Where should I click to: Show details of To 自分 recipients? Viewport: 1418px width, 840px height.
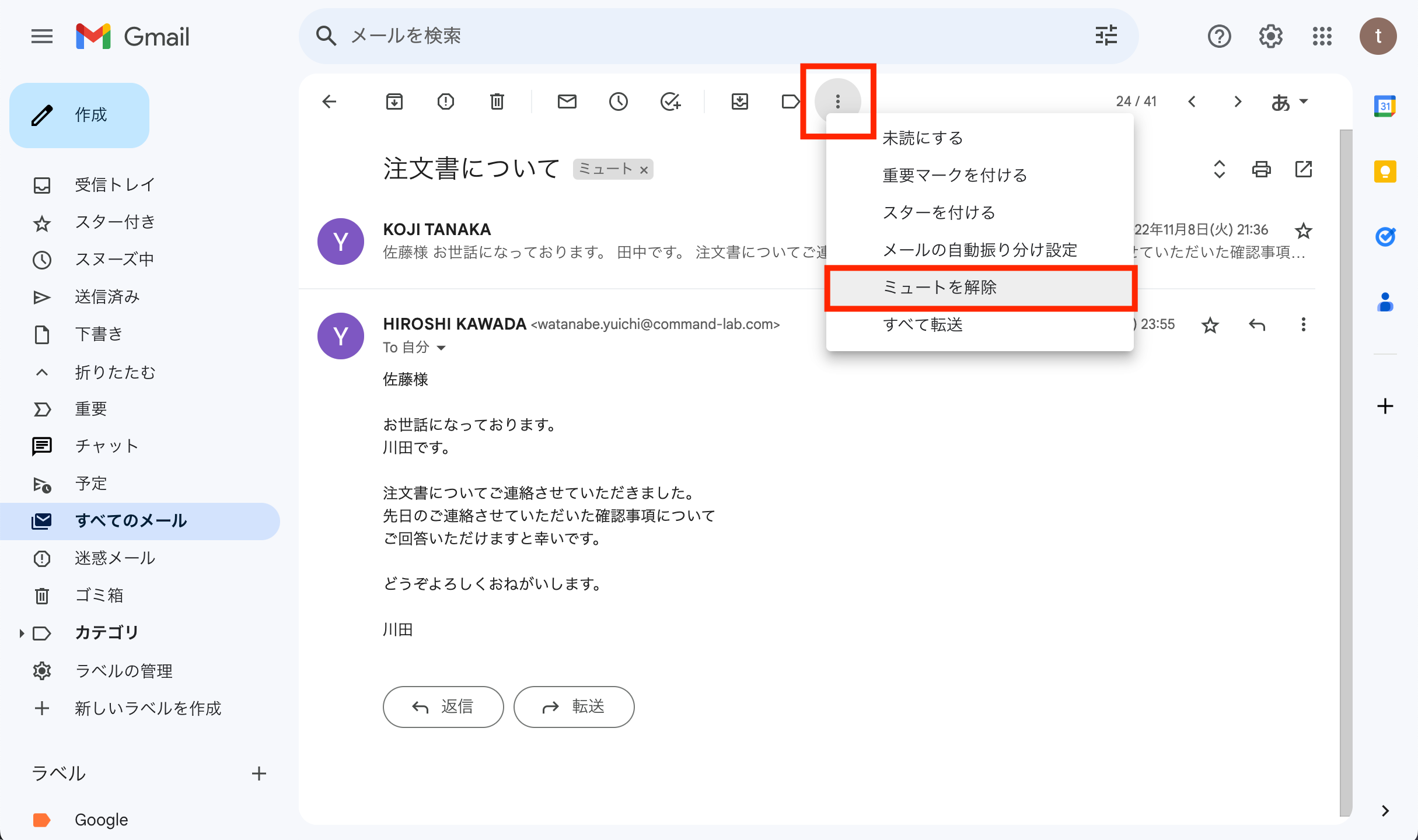tap(441, 348)
